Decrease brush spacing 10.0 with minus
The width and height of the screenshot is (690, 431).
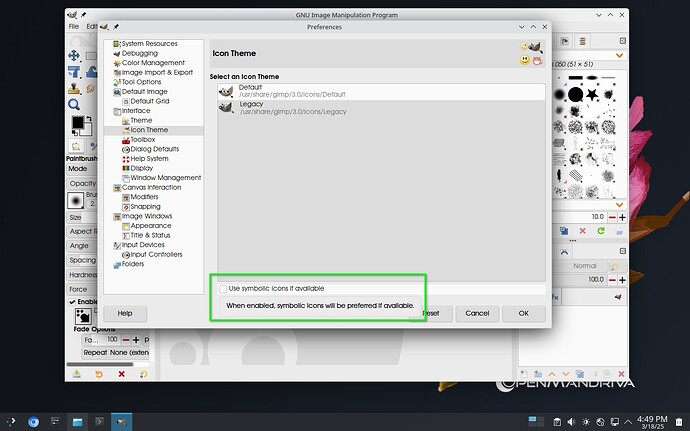612,217
